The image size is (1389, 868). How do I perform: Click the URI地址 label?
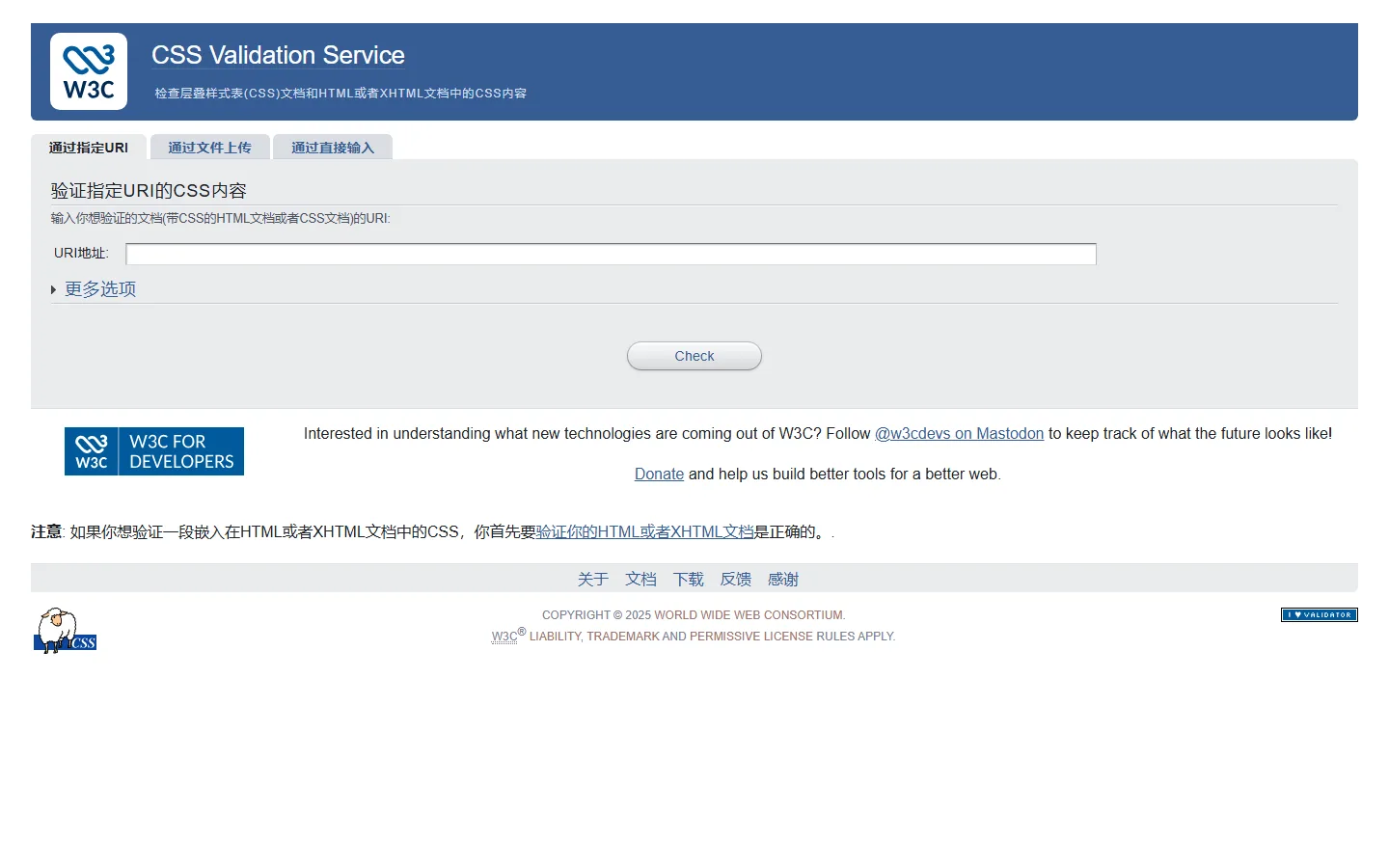[x=81, y=254]
